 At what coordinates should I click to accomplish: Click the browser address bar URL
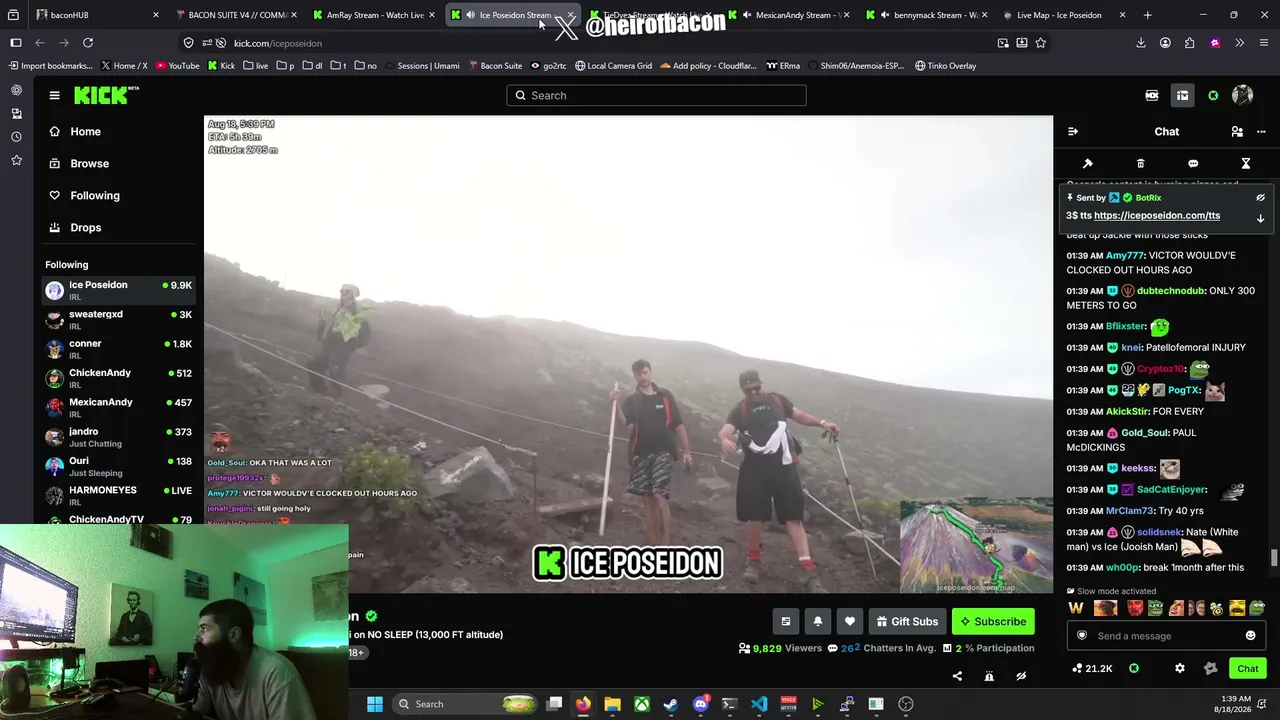click(x=278, y=43)
